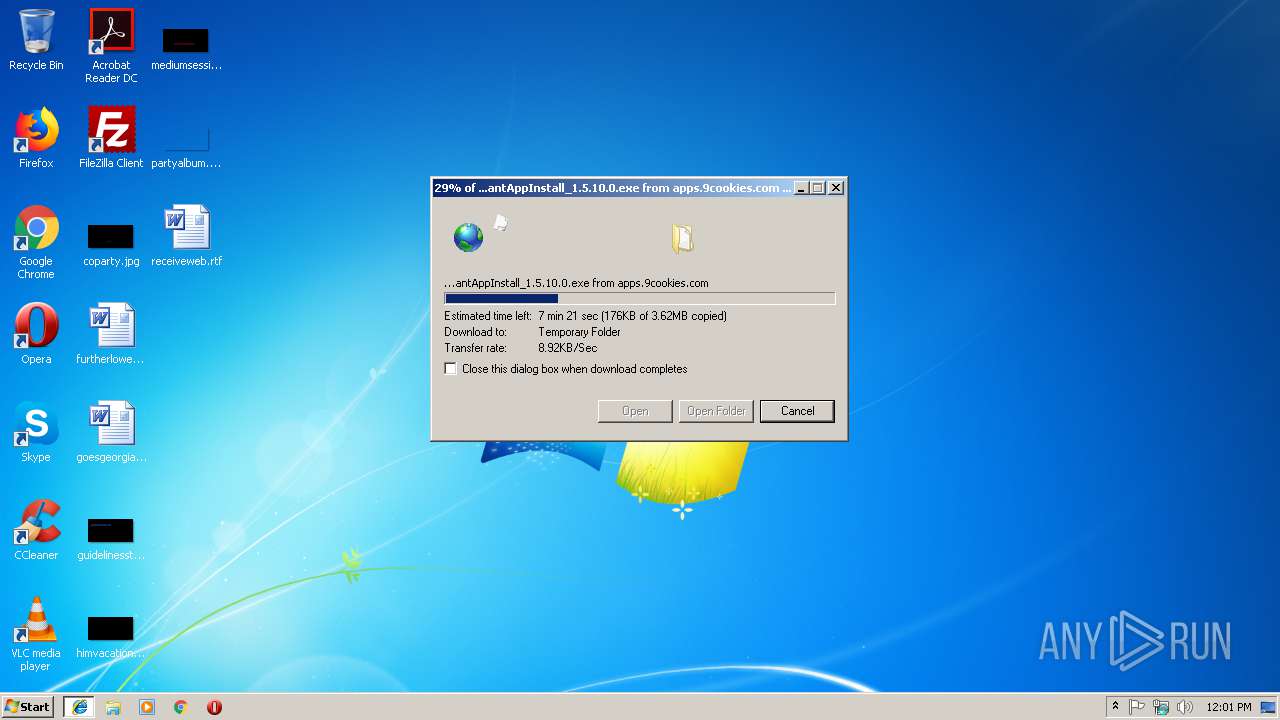The width and height of the screenshot is (1280, 720).
Task: Open the Skype desktop shortcut
Action: 36,432
